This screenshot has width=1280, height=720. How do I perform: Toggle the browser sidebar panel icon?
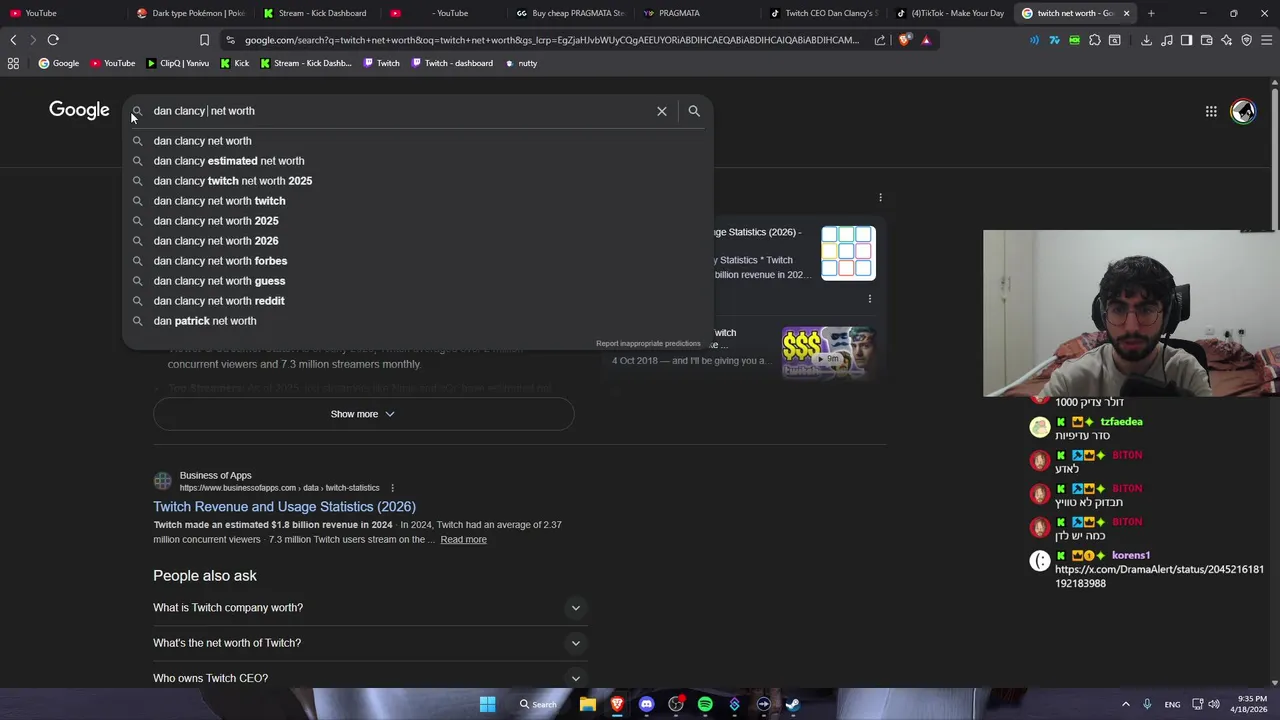(x=1186, y=40)
